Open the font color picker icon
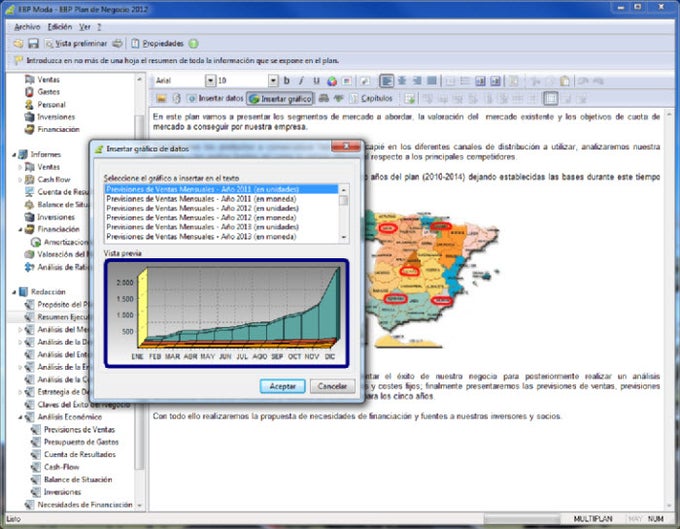680x529 pixels. click(x=332, y=81)
